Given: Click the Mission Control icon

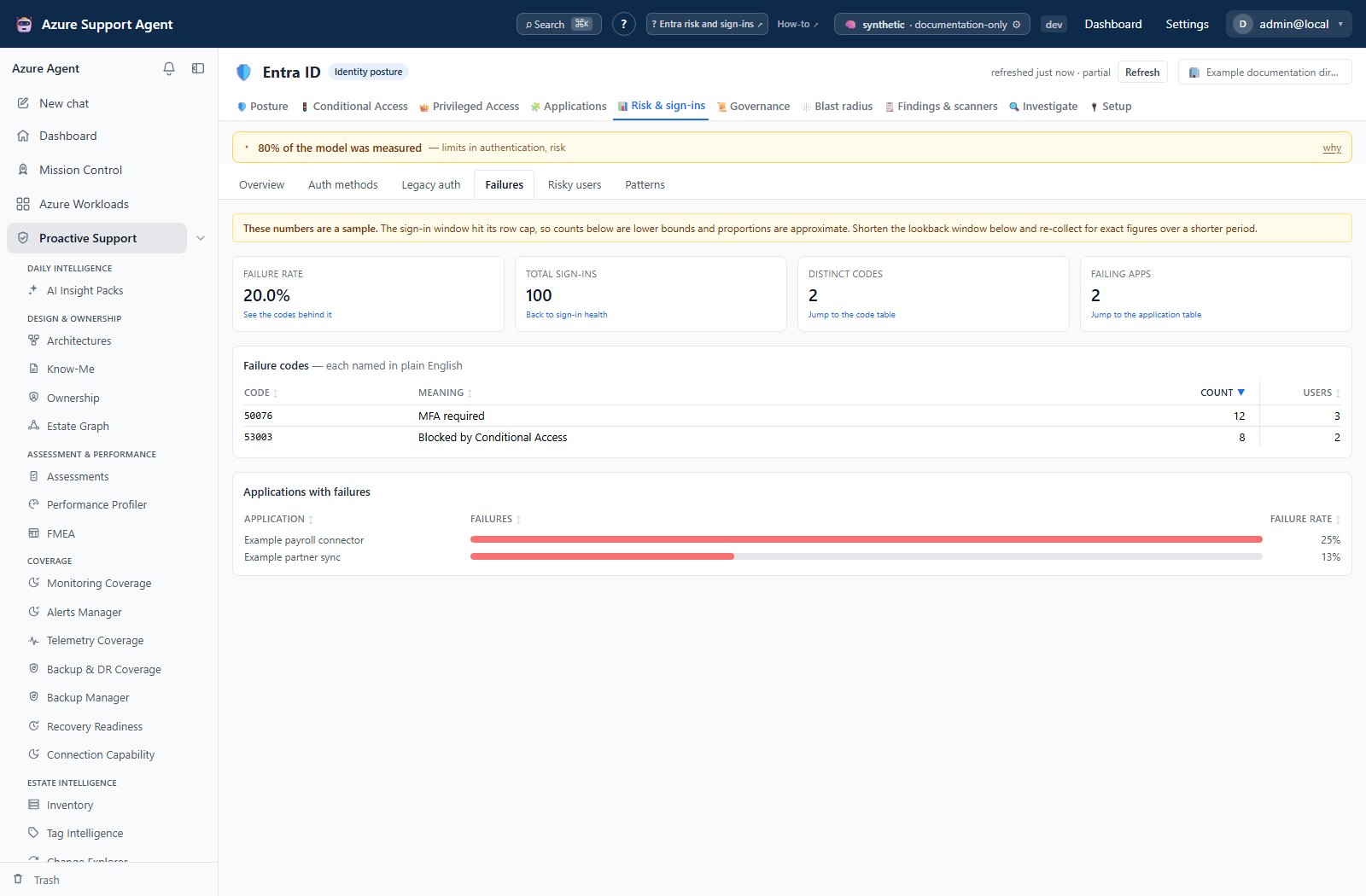Looking at the screenshot, I should (23, 170).
